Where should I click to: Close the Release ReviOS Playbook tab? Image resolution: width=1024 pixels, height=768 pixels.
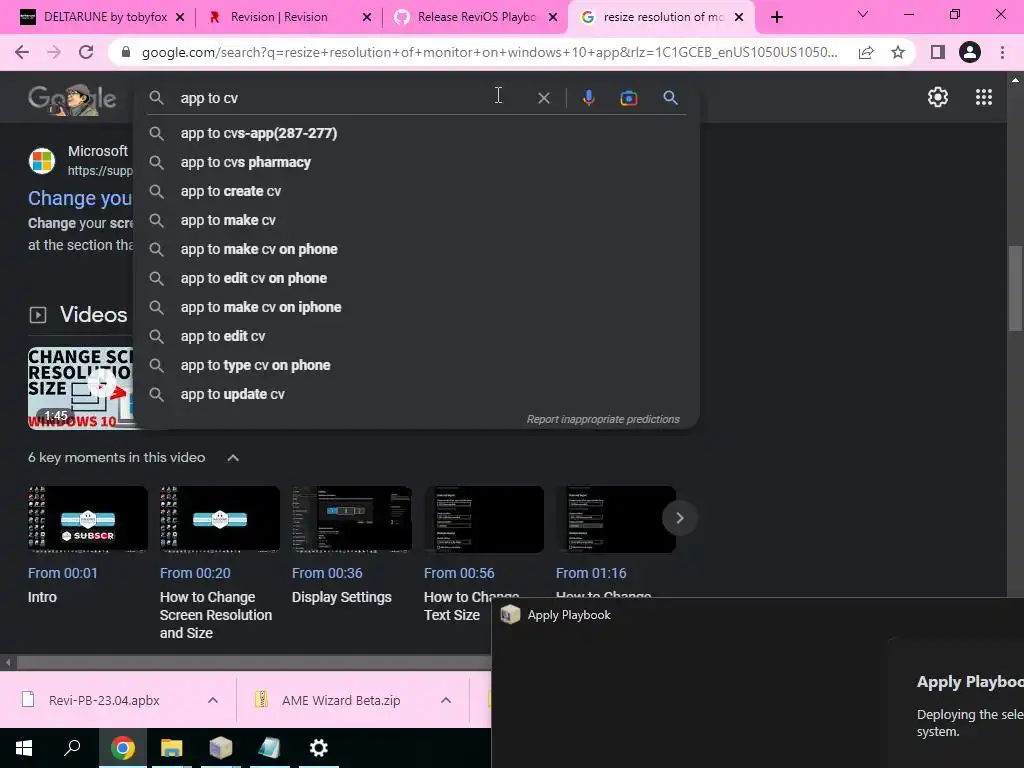pyautogui.click(x=552, y=17)
